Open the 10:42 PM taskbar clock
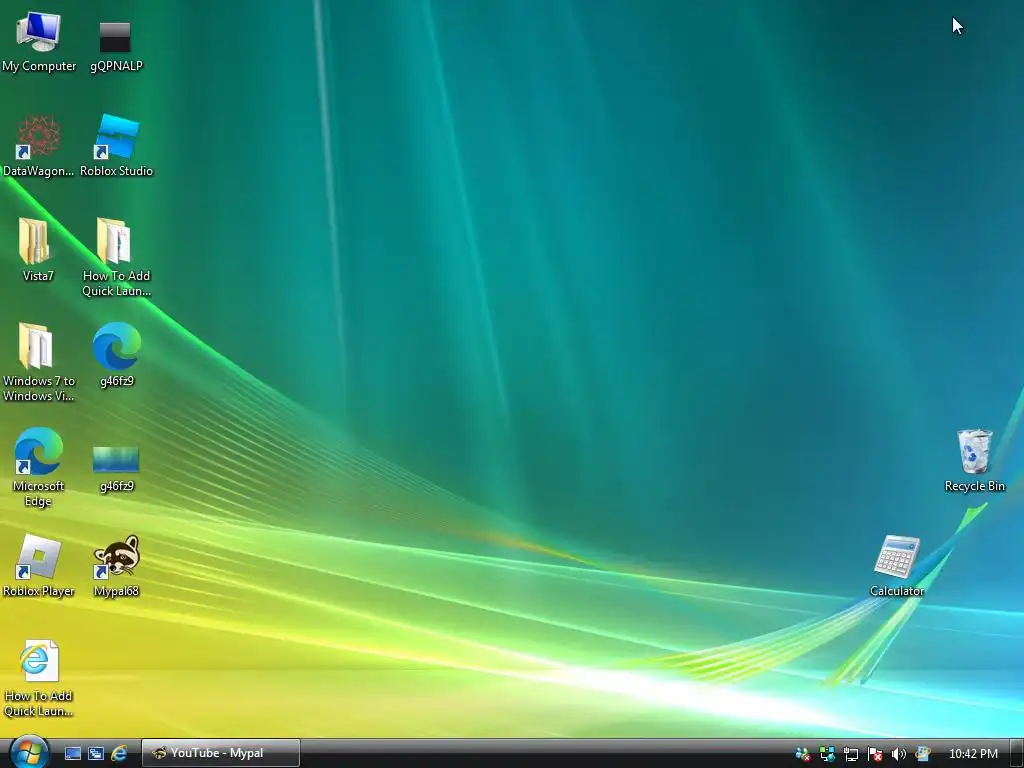Viewport: 1024px width, 768px height. tap(973, 754)
